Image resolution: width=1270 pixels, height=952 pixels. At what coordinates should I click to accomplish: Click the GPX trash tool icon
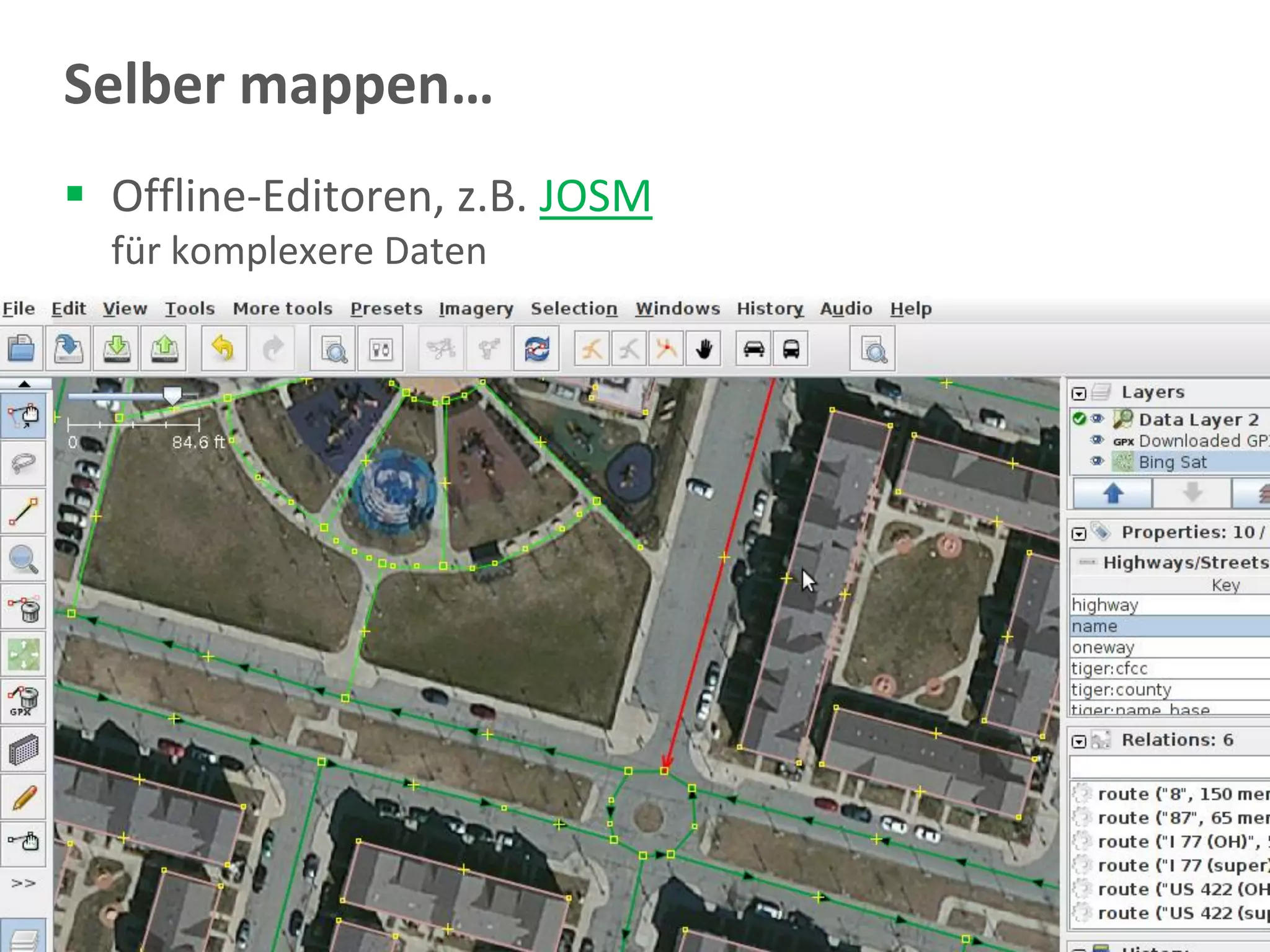point(24,702)
